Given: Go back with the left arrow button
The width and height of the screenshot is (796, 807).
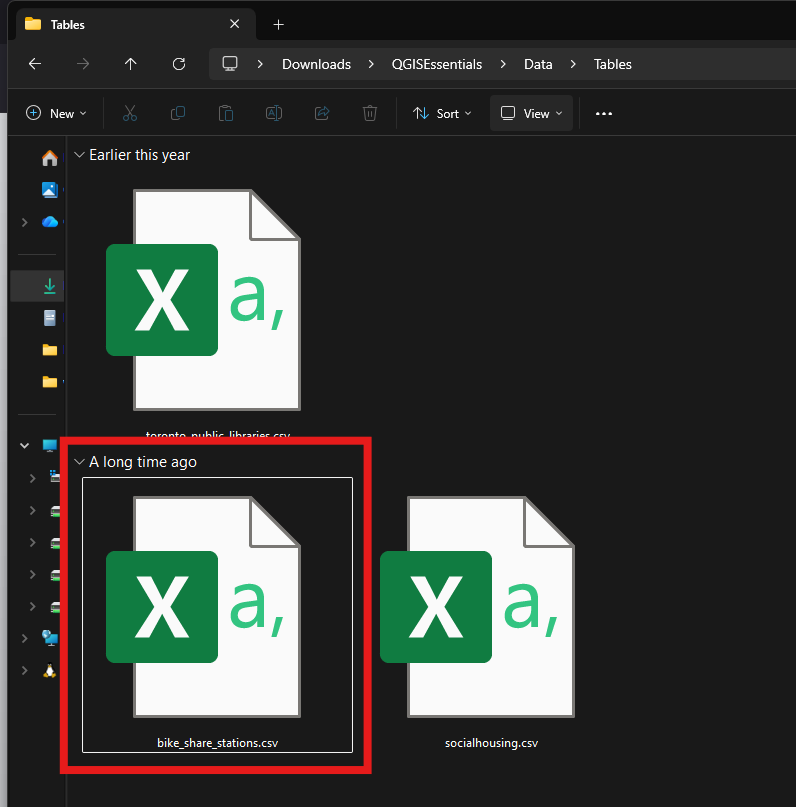Looking at the screenshot, I should pos(35,64).
